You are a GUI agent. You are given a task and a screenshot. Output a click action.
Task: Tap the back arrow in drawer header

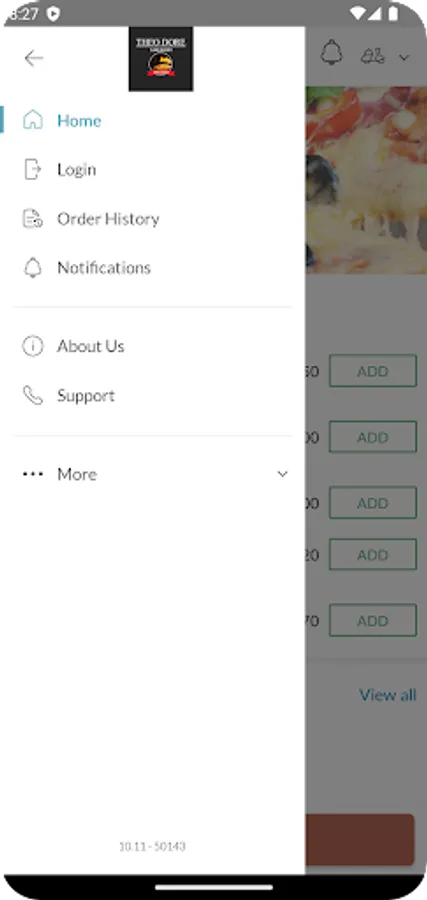pyautogui.click(x=34, y=58)
